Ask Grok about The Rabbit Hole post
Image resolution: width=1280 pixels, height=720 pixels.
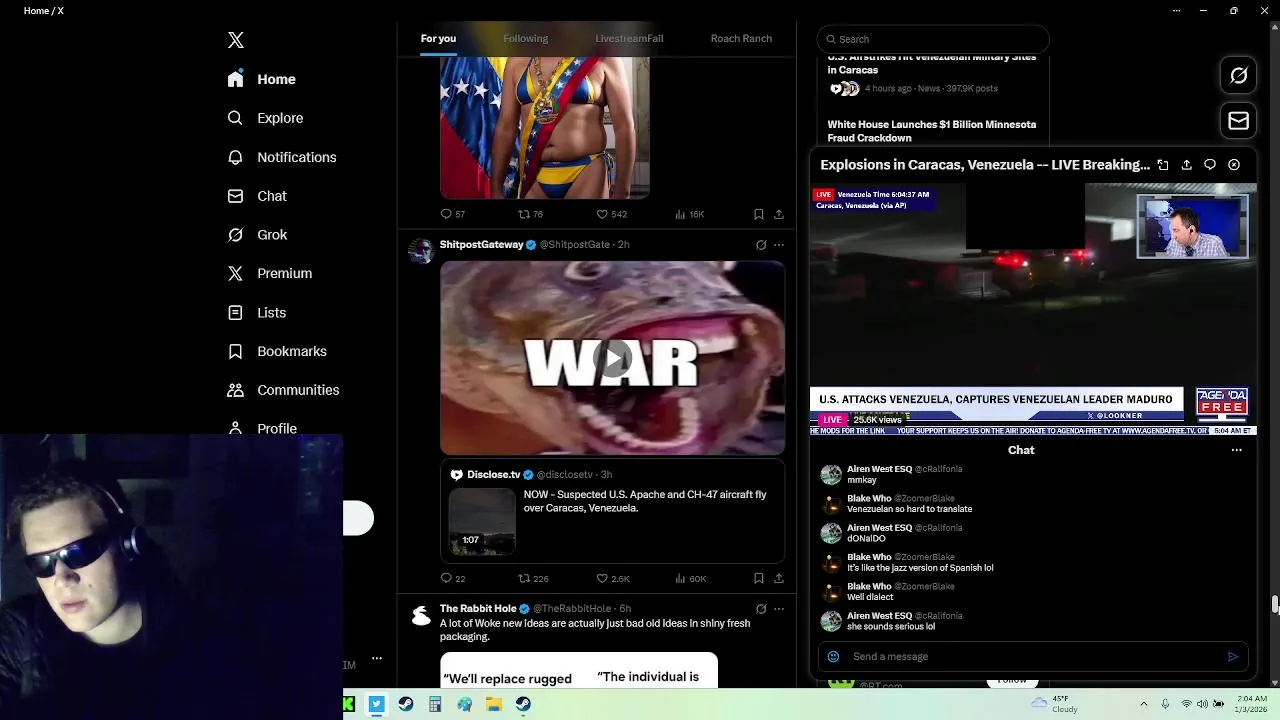coord(761,609)
